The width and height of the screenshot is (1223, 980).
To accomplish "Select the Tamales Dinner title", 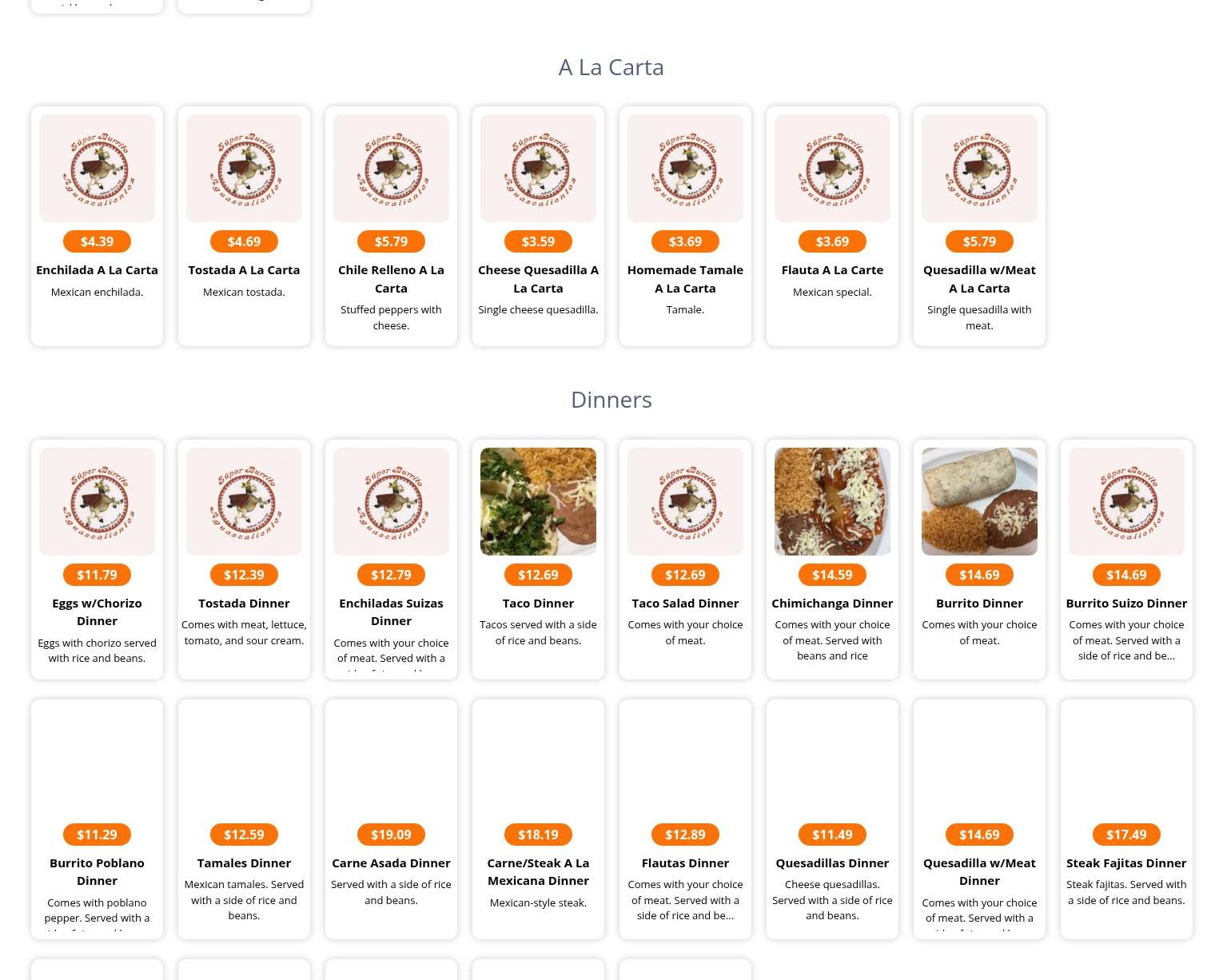I will point(244,863).
